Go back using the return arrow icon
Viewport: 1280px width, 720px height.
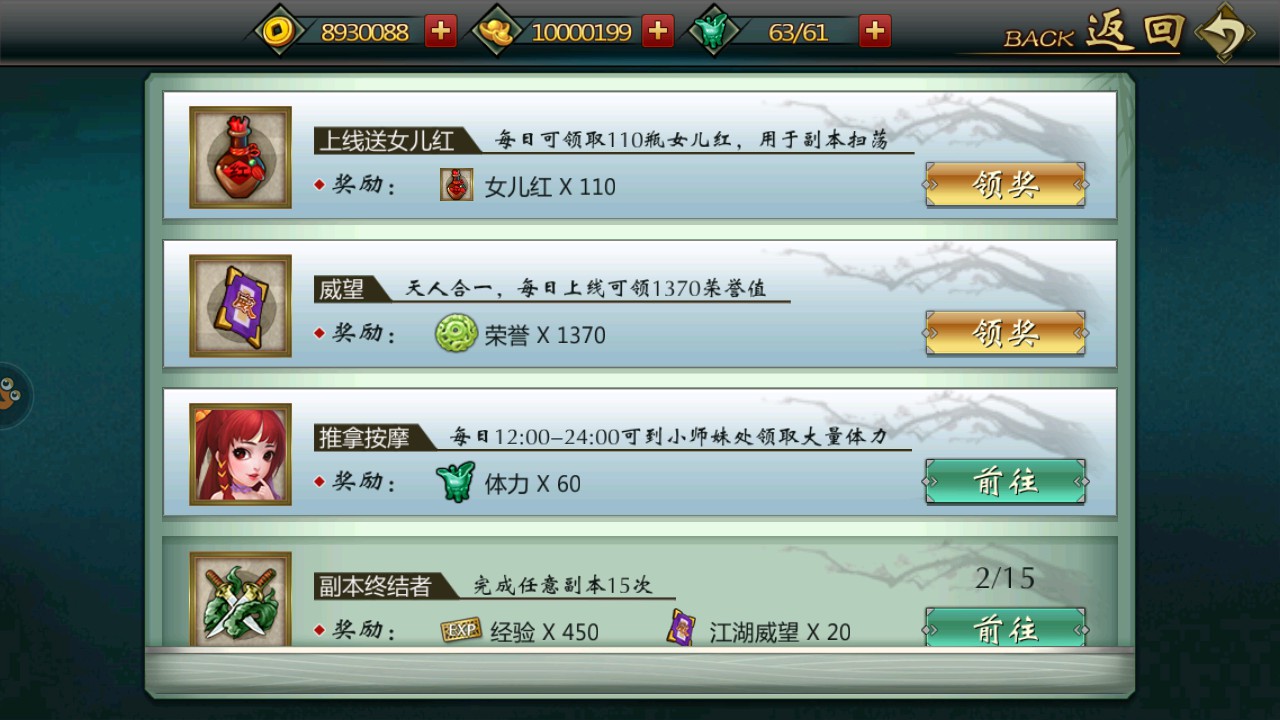1225,33
